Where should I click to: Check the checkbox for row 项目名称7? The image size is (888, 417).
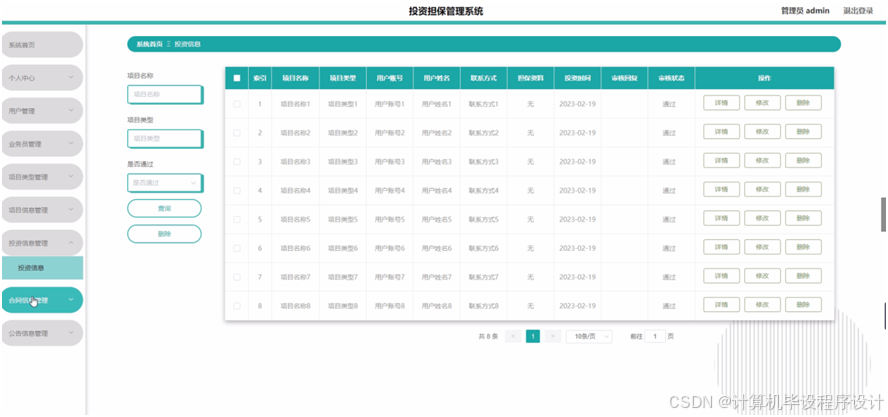point(237,278)
